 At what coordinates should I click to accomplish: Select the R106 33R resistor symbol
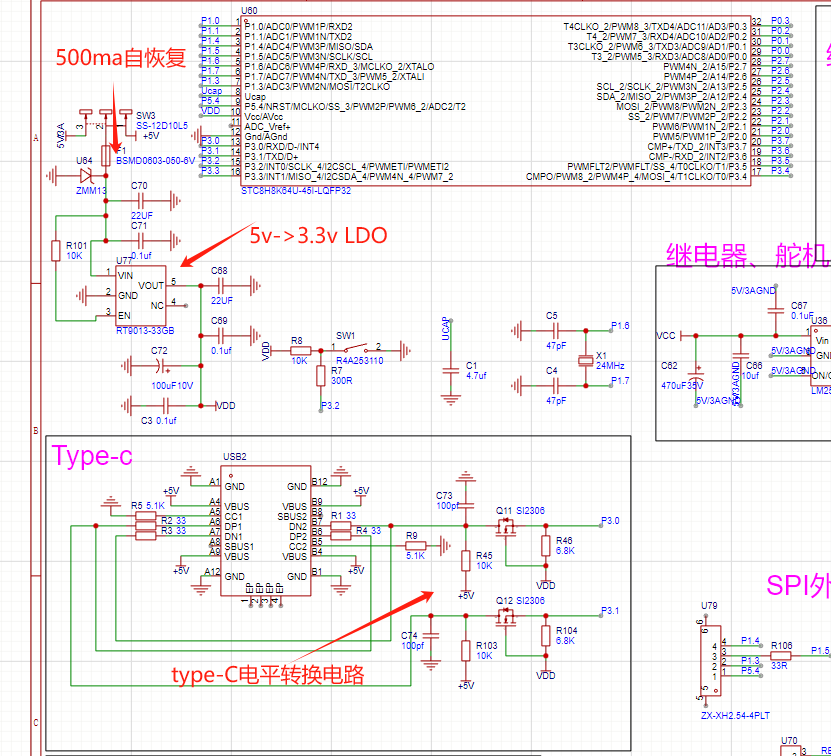point(780,656)
